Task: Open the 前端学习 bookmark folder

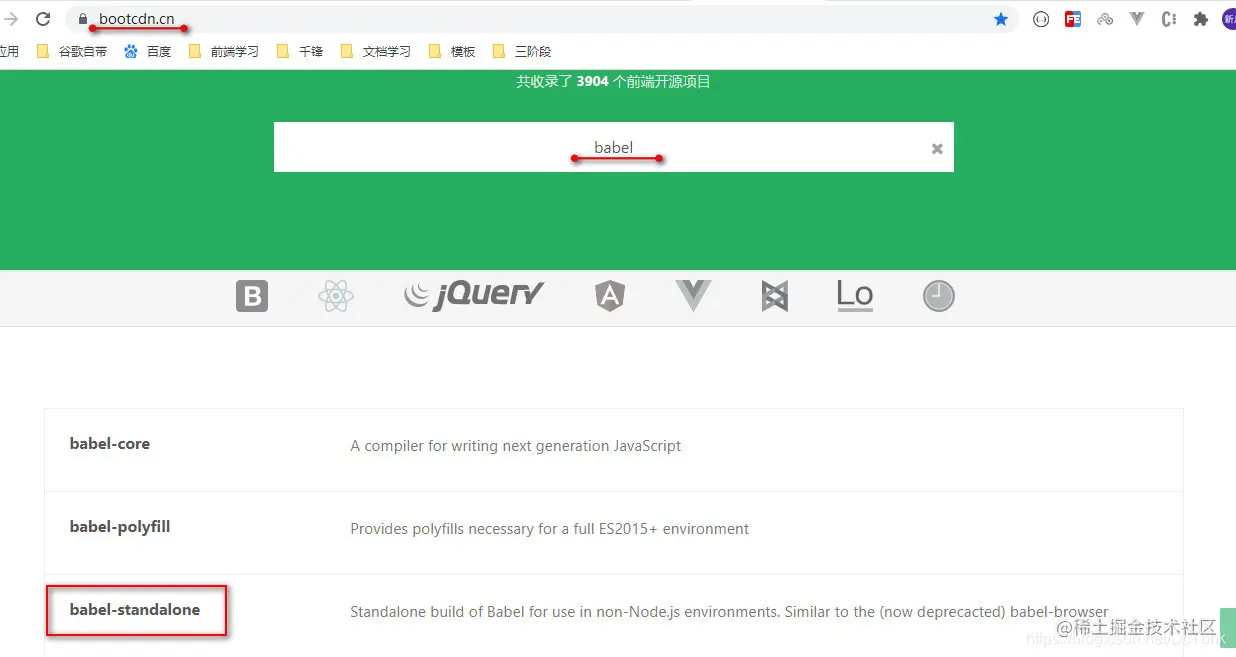Action: (x=224, y=51)
